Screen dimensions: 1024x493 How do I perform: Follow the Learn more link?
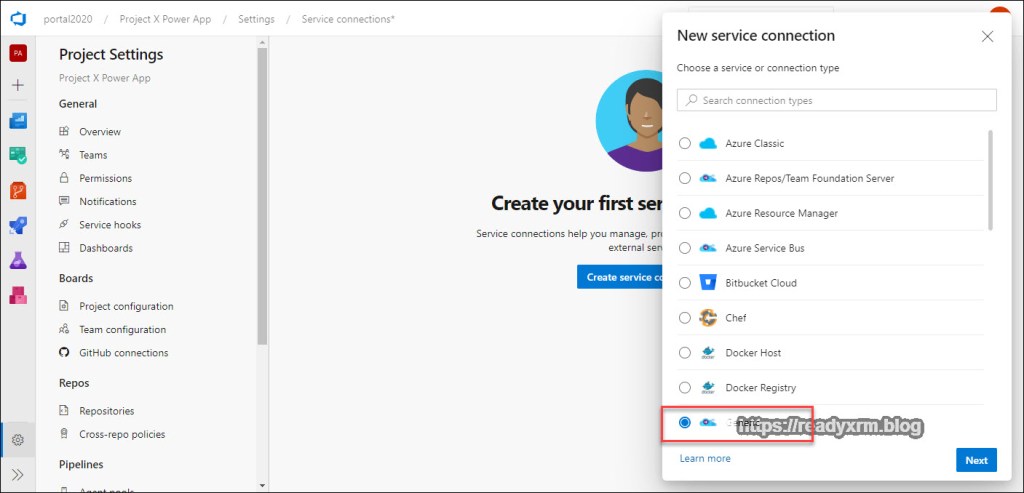coord(705,459)
